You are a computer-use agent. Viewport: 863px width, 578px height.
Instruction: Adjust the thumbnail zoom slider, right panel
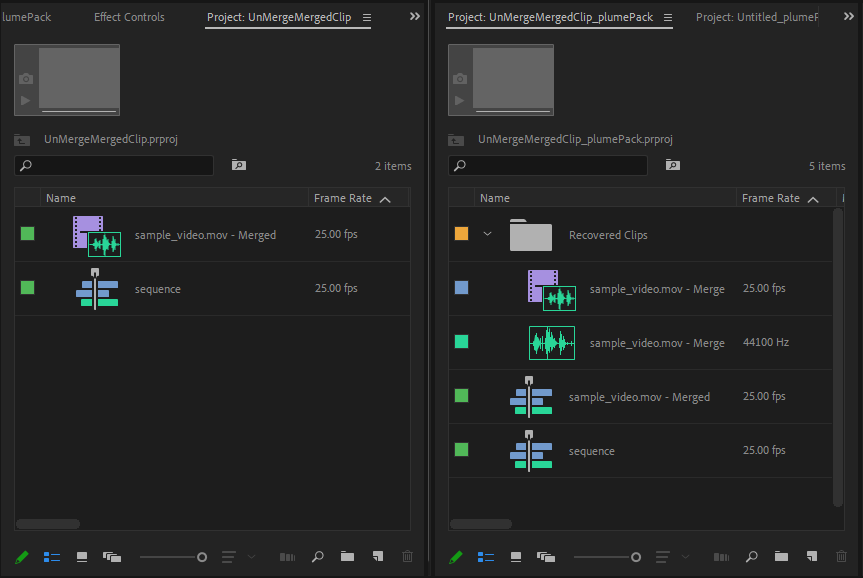click(638, 557)
